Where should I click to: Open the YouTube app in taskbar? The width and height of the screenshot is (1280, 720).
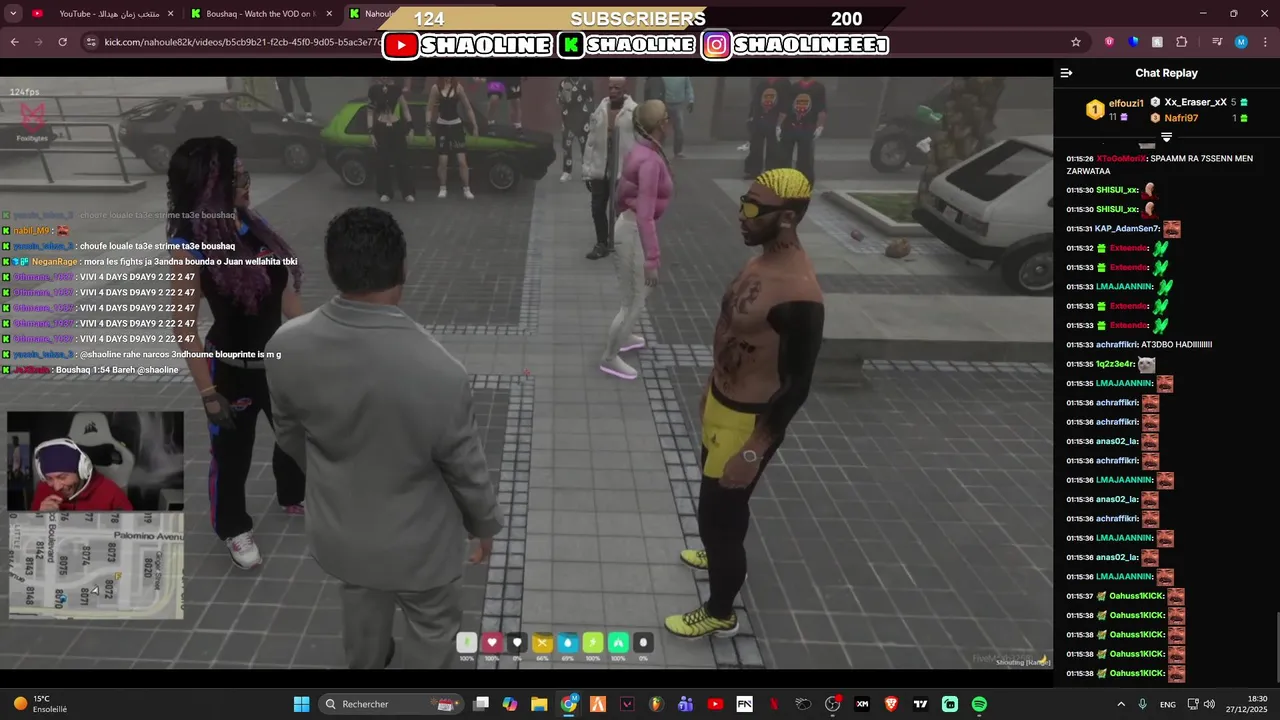click(x=715, y=704)
